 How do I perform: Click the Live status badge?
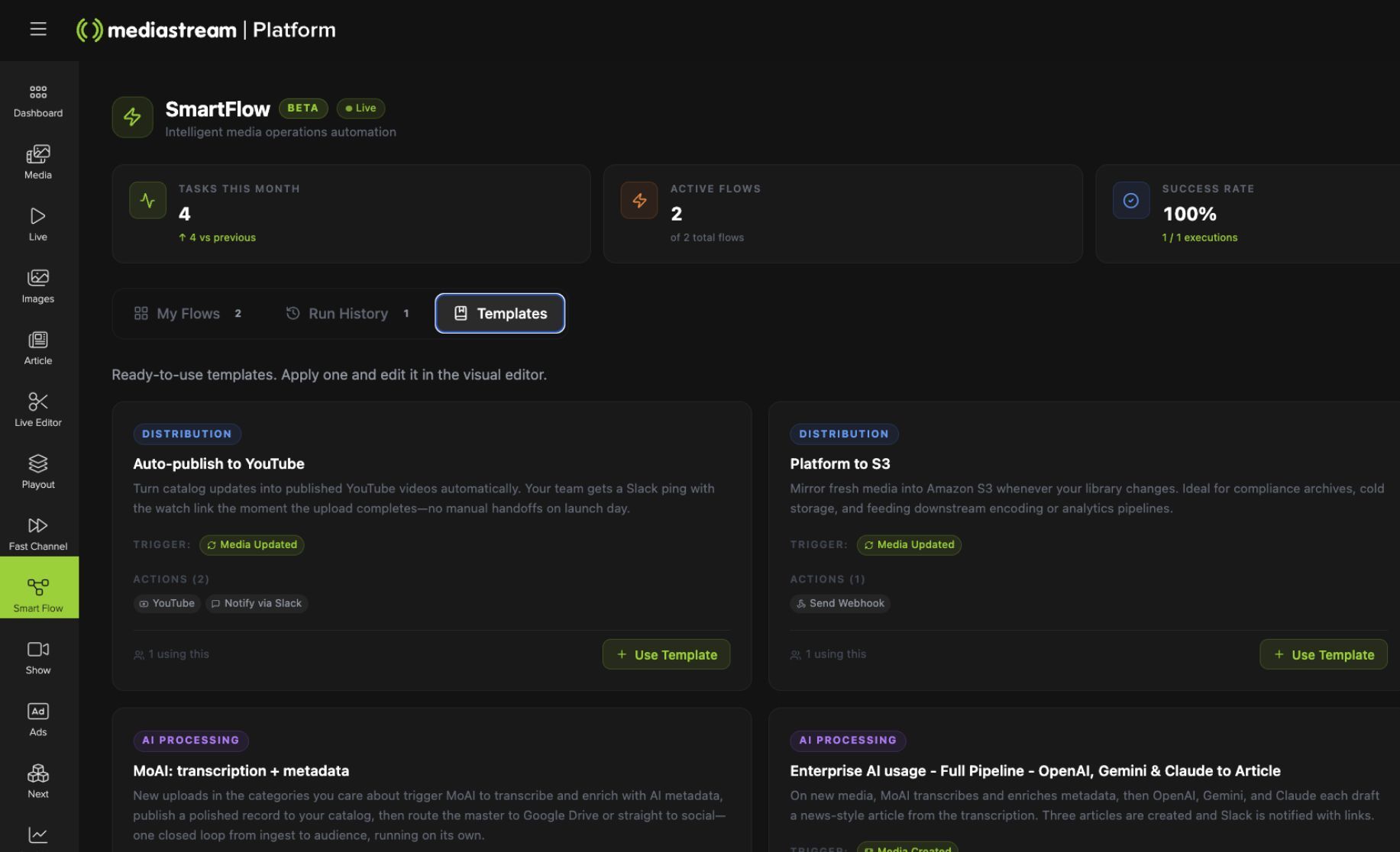point(361,108)
